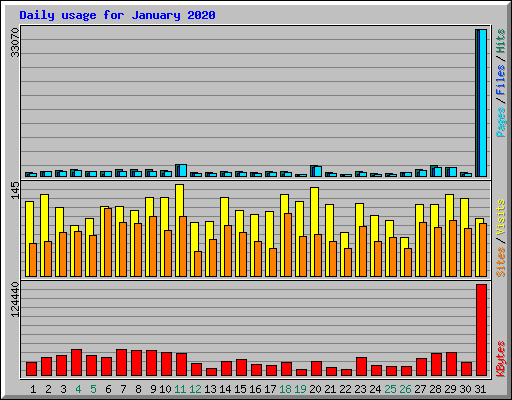Click the day 23 axis label
512x400 pixels.
click(360, 389)
